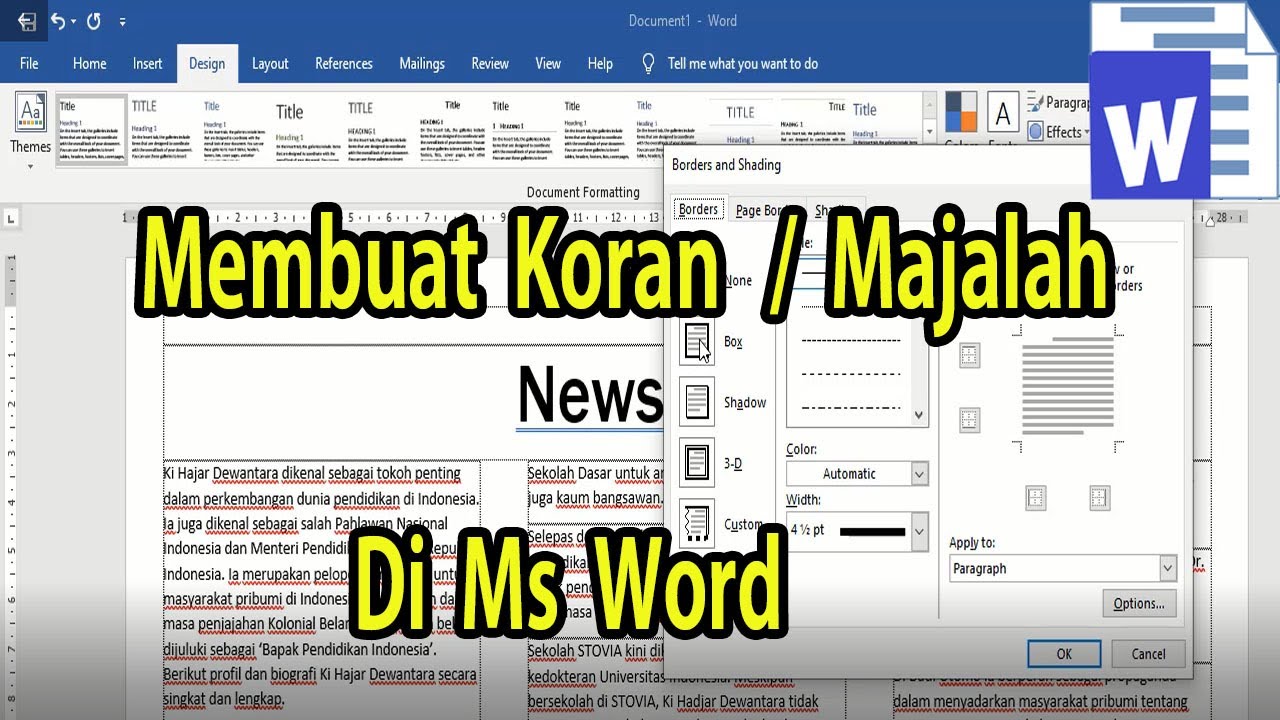The width and height of the screenshot is (1280, 720).
Task: Click the ruler tab selector icon
Action: [11, 217]
